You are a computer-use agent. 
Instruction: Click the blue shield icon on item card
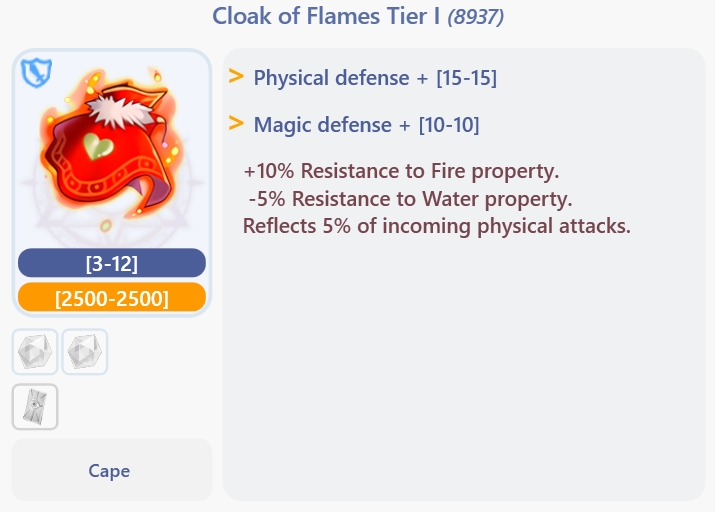(x=36, y=72)
